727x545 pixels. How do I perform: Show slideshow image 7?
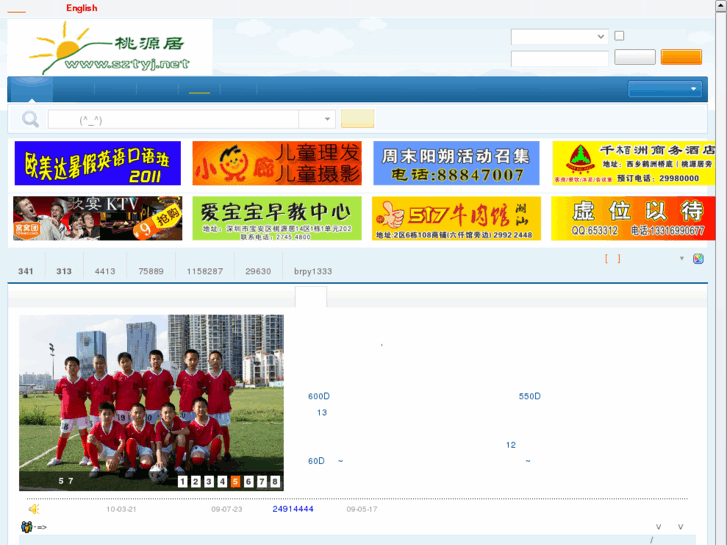tap(262, 481)
